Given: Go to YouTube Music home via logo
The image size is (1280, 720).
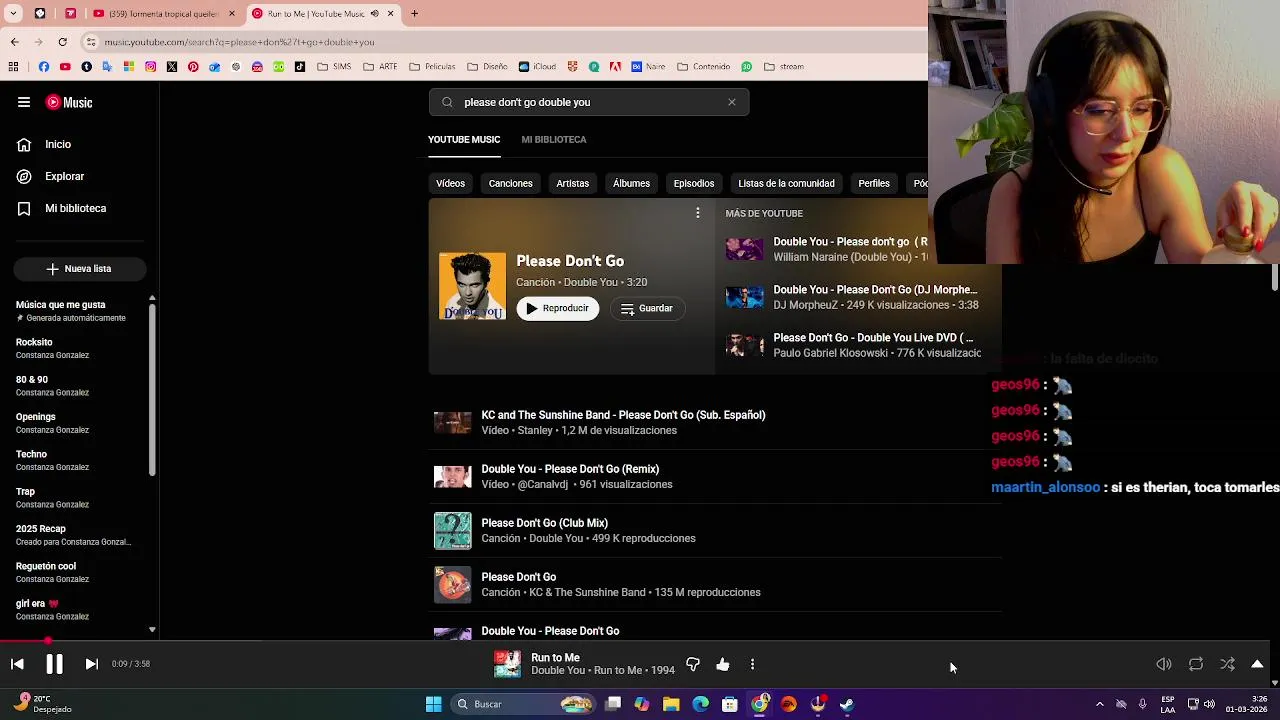Looking at the screenshot, I should 69,102.
